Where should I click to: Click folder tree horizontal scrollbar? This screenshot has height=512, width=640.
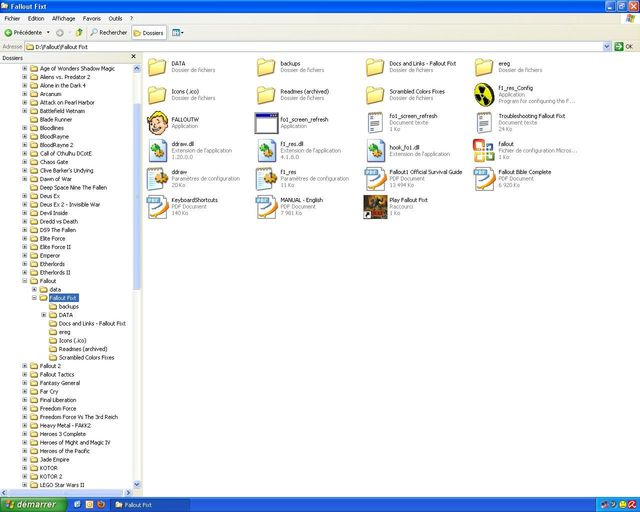pos(65,493)
